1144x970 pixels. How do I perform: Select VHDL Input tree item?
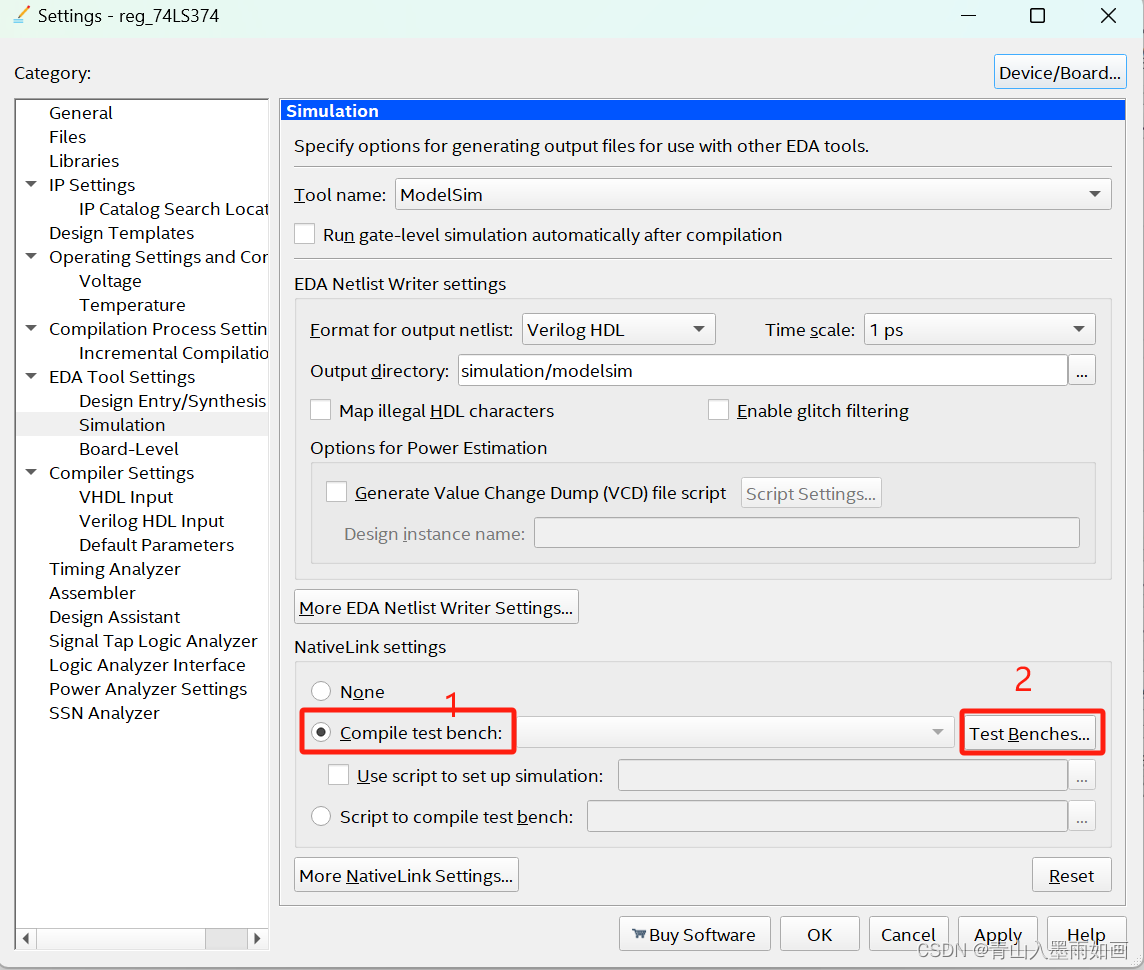125,497
